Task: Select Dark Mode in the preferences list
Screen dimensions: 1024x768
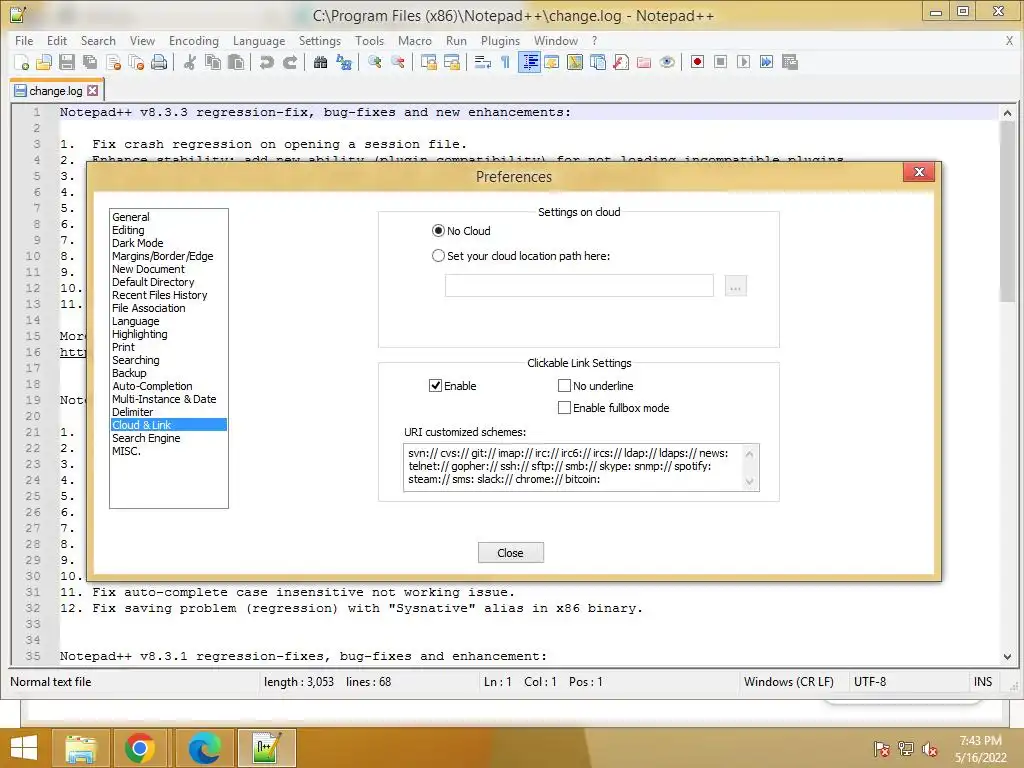Action: tap(138, 243)
